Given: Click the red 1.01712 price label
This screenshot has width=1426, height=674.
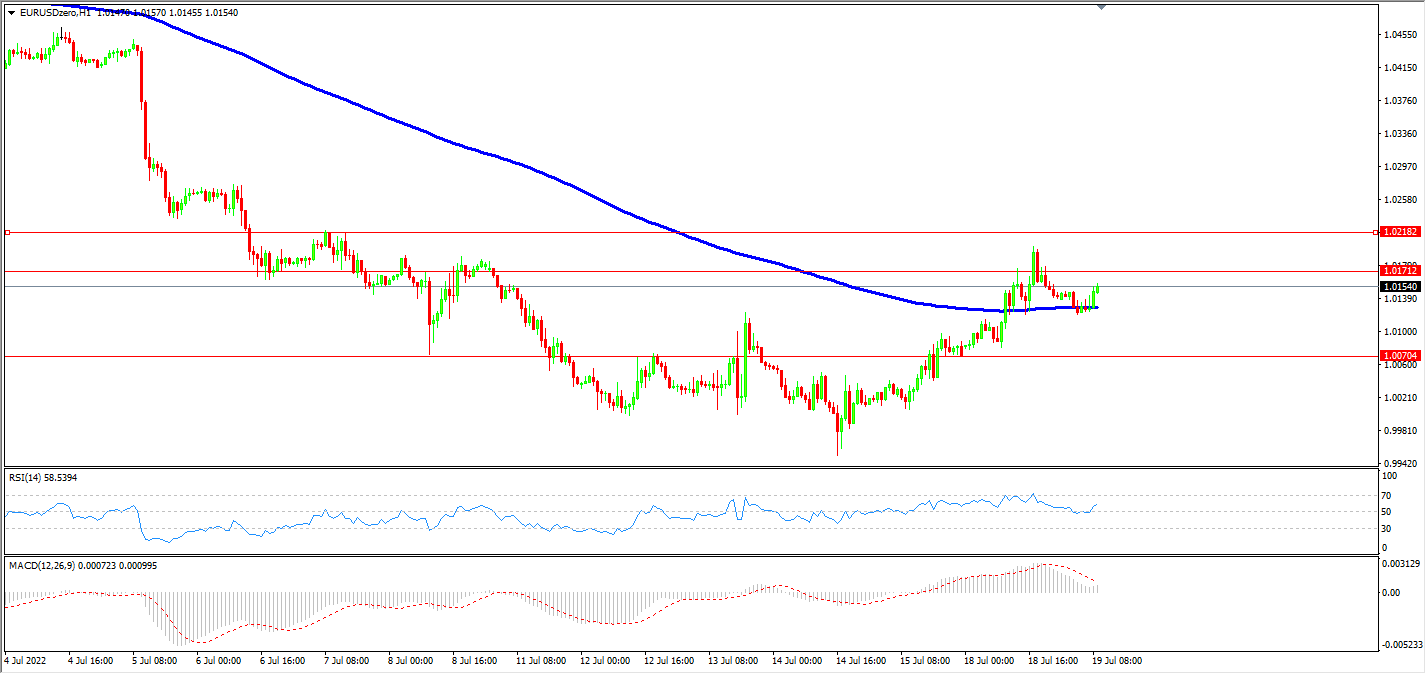Looking at the screenshot, I should pyautogui.click(x=1398, y=271).
